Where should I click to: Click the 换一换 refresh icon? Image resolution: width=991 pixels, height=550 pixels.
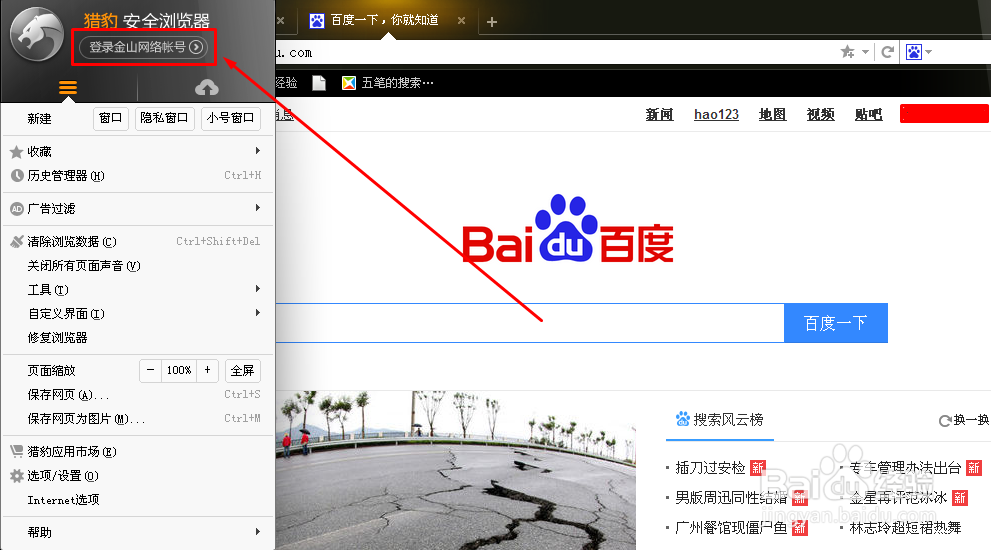point(945,420)
